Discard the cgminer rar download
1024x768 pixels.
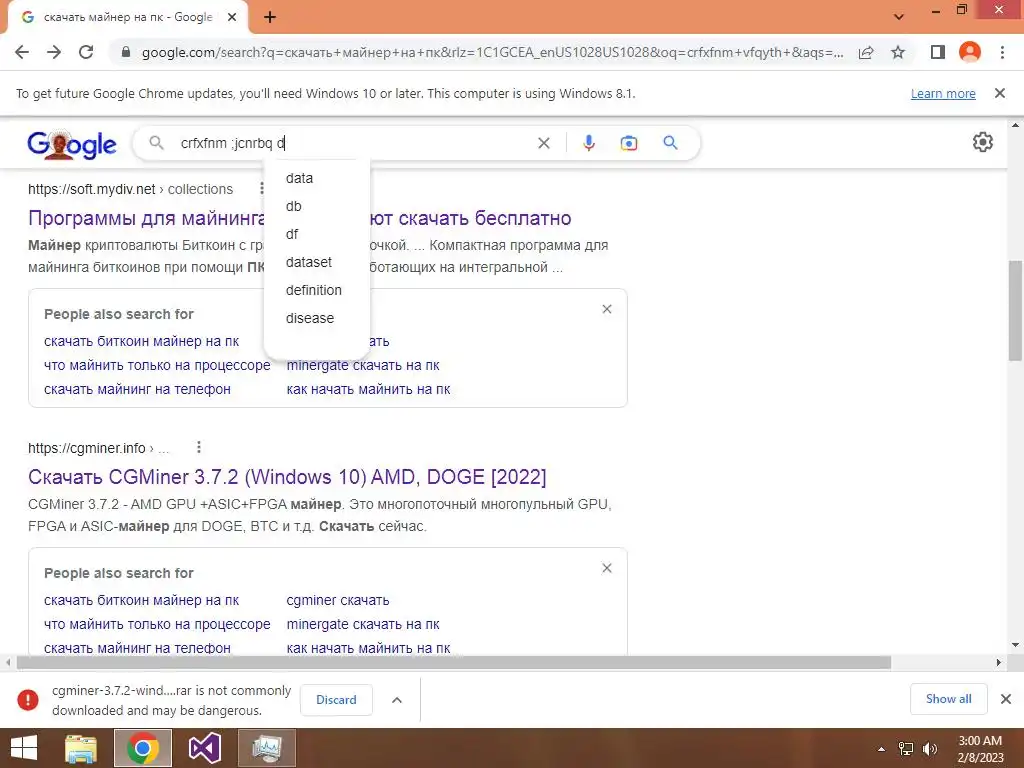click(336, 700)
